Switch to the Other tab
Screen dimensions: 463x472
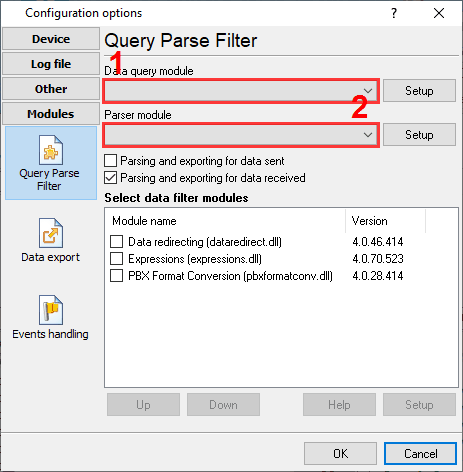51,89
